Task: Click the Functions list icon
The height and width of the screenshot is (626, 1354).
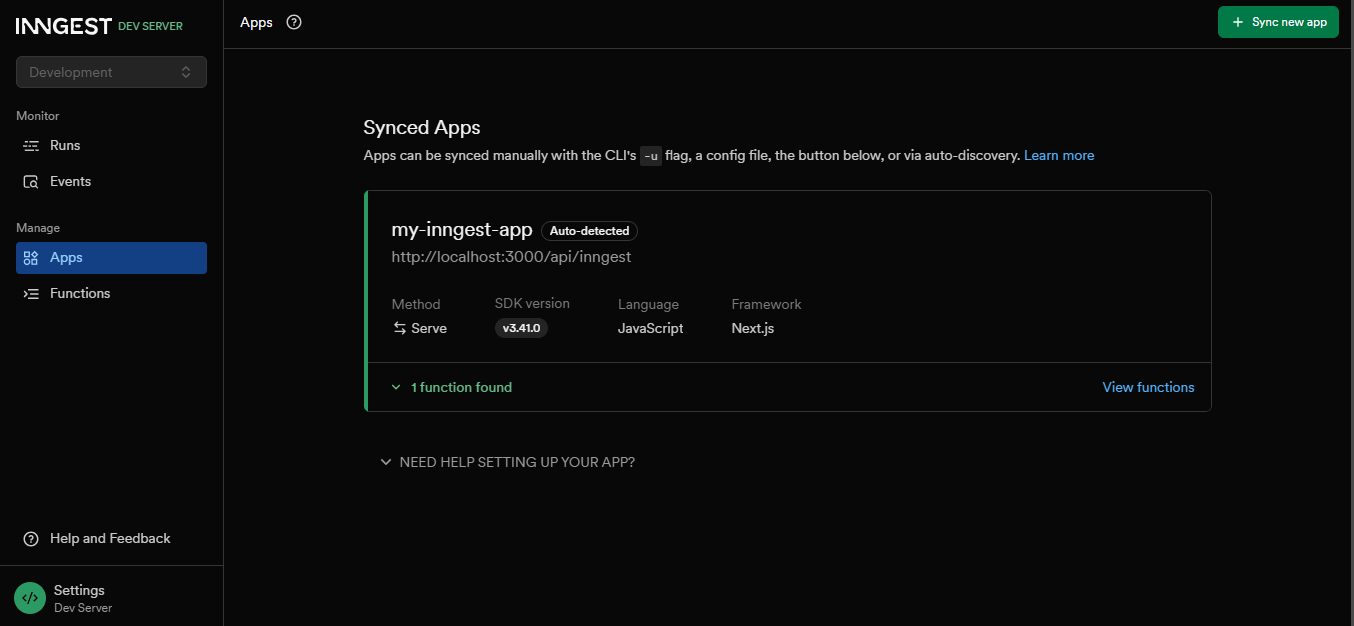Action: point(31,294)
